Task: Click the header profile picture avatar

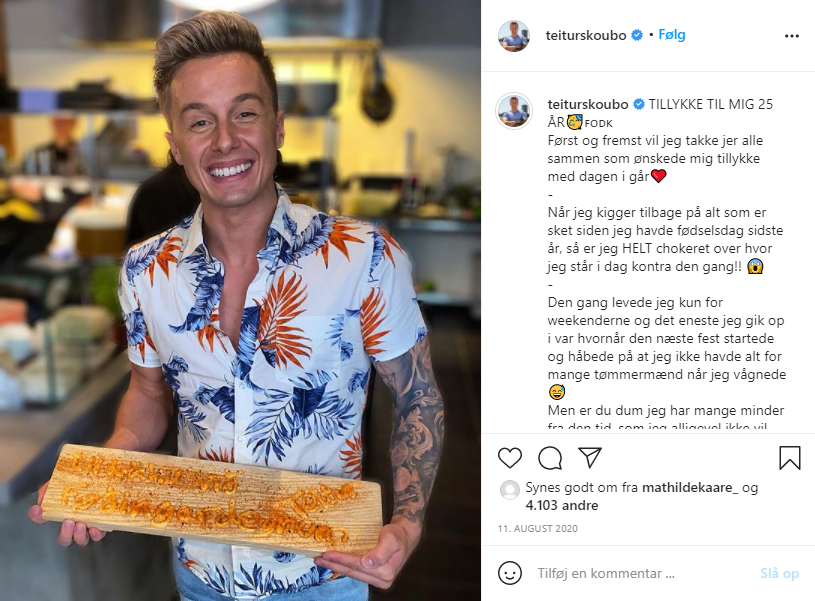Action: pos(514,36)
